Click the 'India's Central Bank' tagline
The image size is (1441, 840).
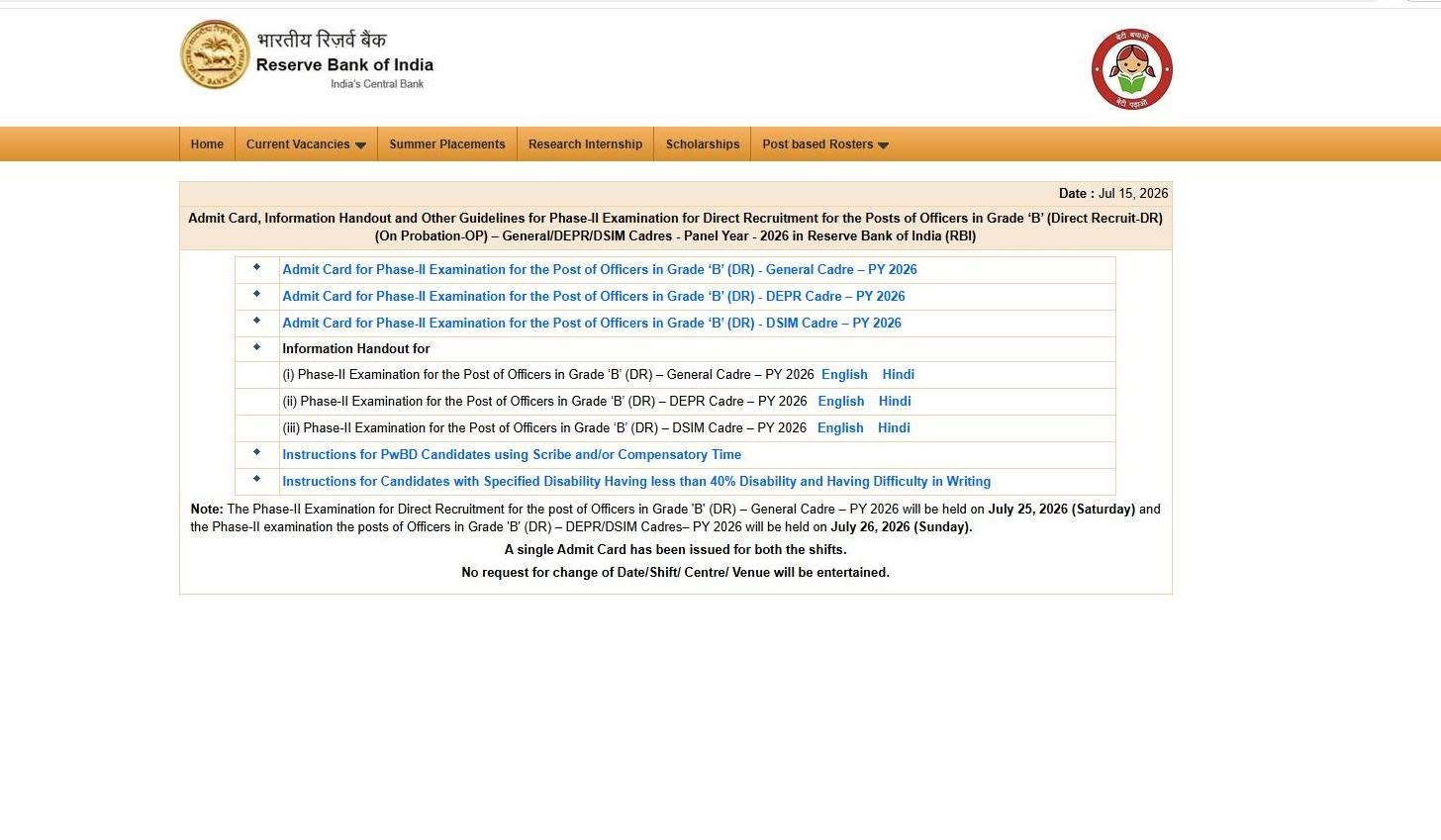[x=377, y=84]
